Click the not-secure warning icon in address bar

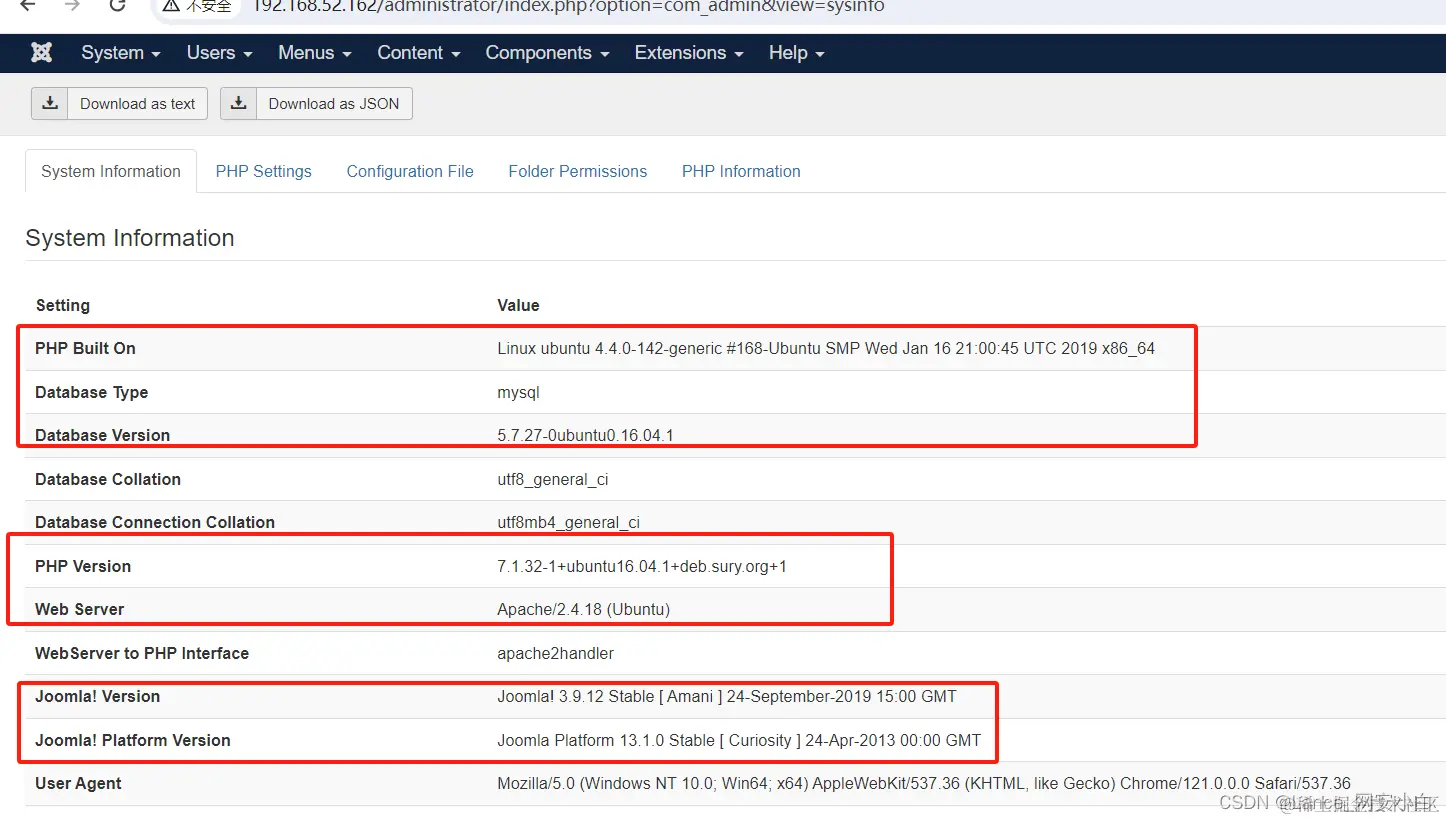[172, 5]
